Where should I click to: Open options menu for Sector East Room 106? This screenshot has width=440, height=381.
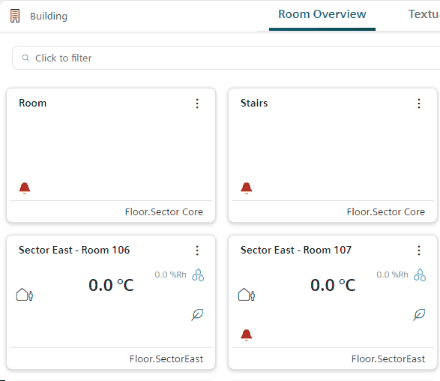[197, 250]
